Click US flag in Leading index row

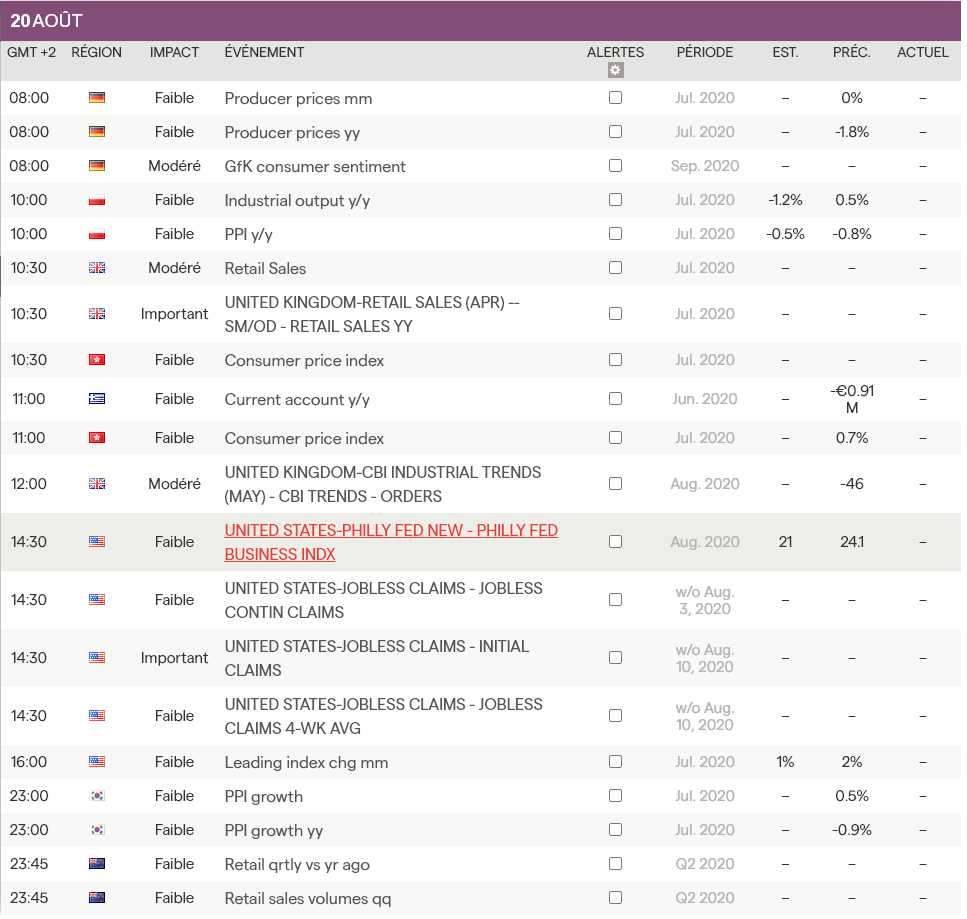point(97,762)
